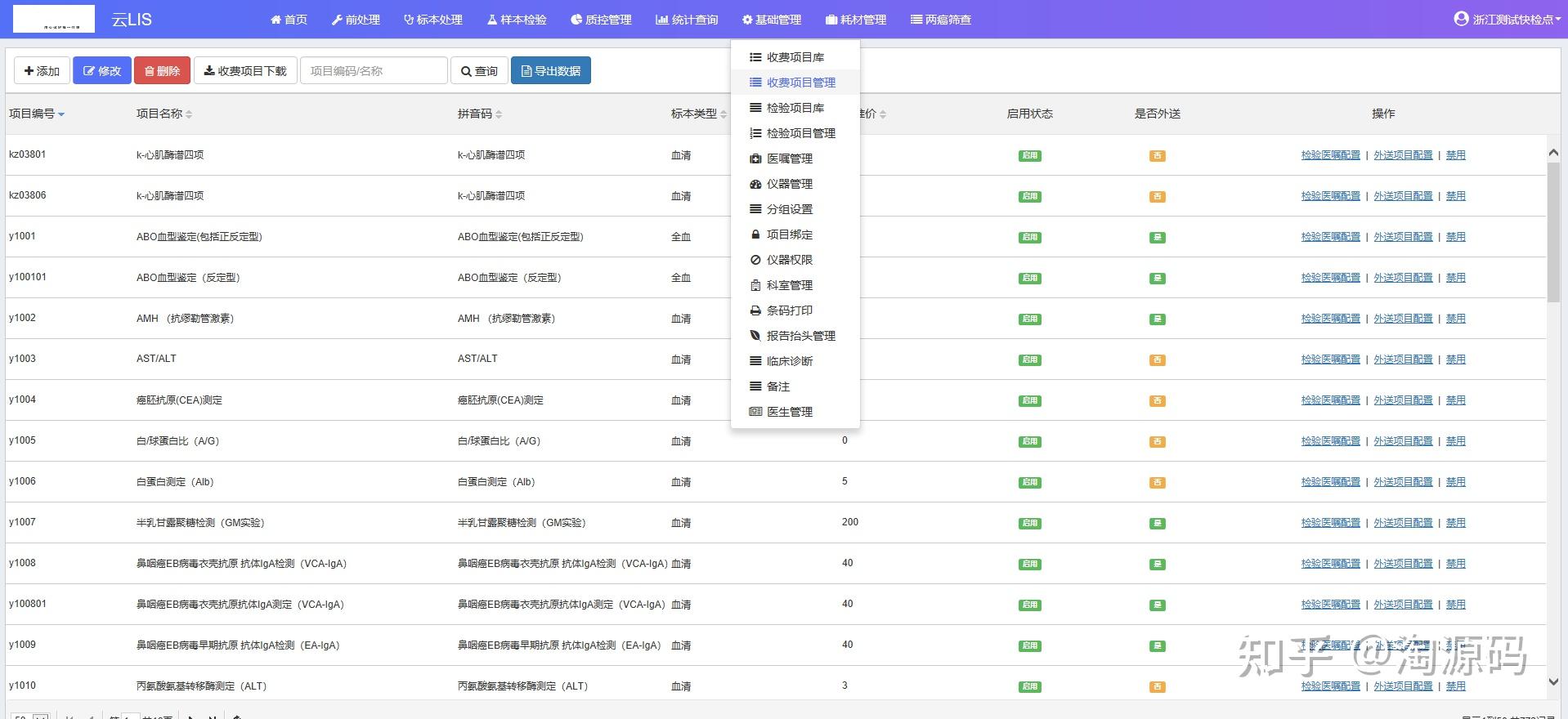Open the 浙江测试快检点 user dropdown

[x=1507, y=19]
